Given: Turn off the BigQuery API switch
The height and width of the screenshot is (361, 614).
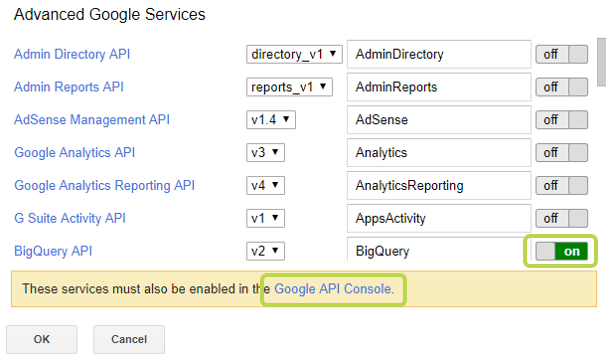Looking at the screenshot, I should [x=562, y=251].
